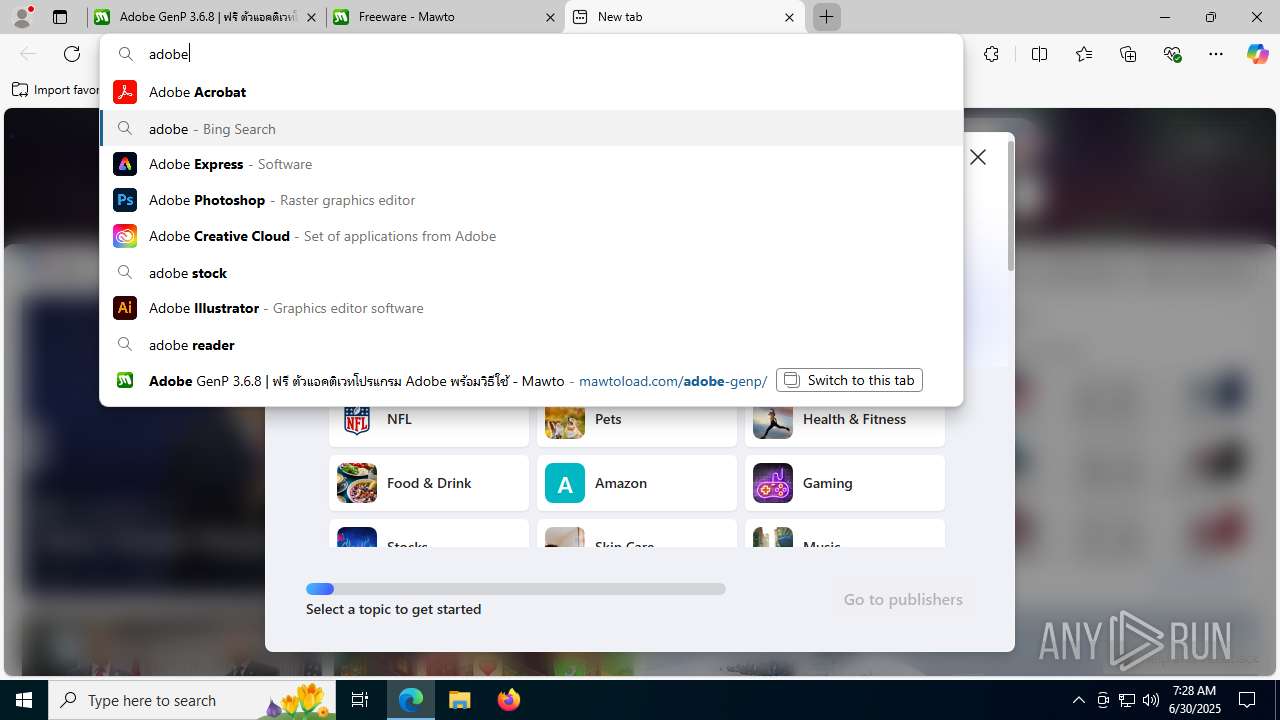Close the New tab tab

pos(789,17)
